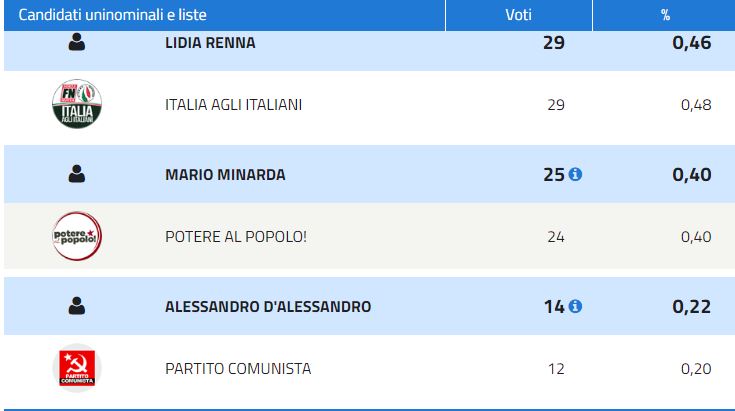Click the person icon next to Lidia Renna
The width and height of the screenshot is (735, 411).
(77, 42)
